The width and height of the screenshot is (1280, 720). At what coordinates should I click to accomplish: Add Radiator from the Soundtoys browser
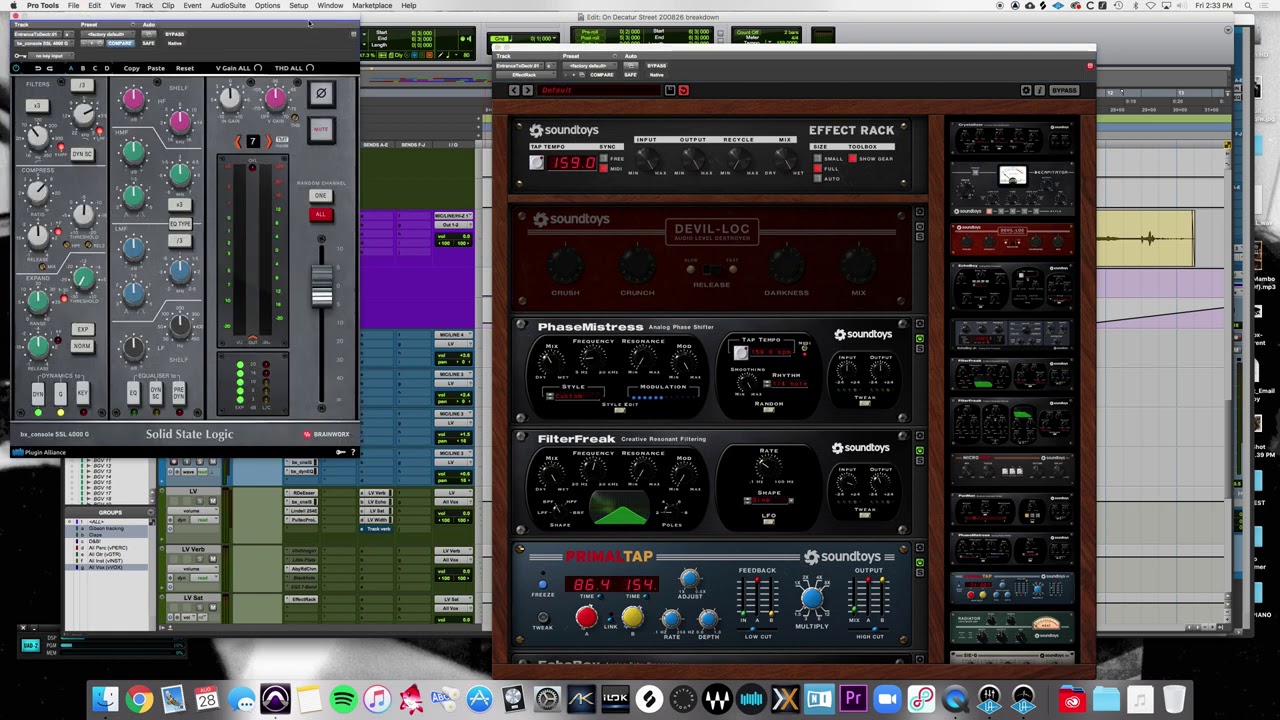tap(1012, 628)
